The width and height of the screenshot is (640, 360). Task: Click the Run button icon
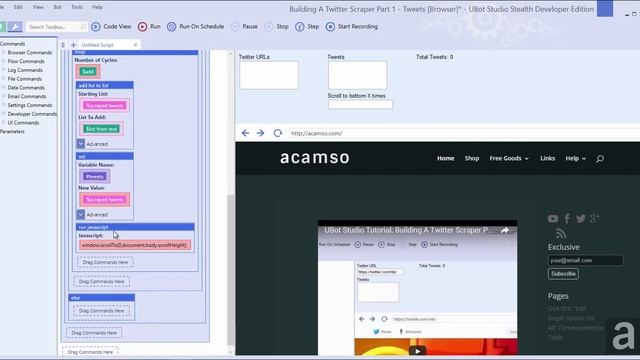click(142, 27)
